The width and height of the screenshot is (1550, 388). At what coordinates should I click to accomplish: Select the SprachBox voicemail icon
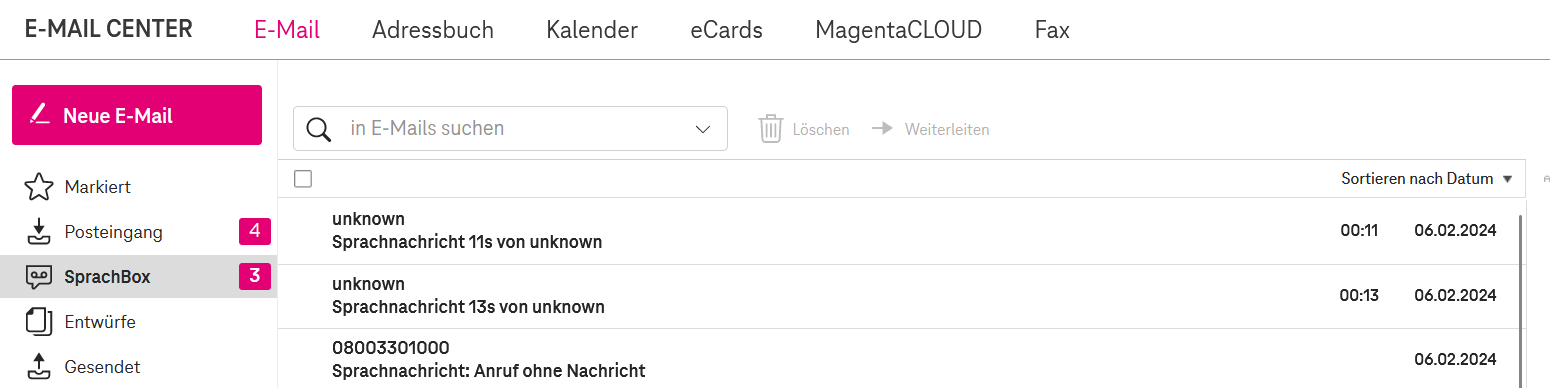tap(38, 277)
